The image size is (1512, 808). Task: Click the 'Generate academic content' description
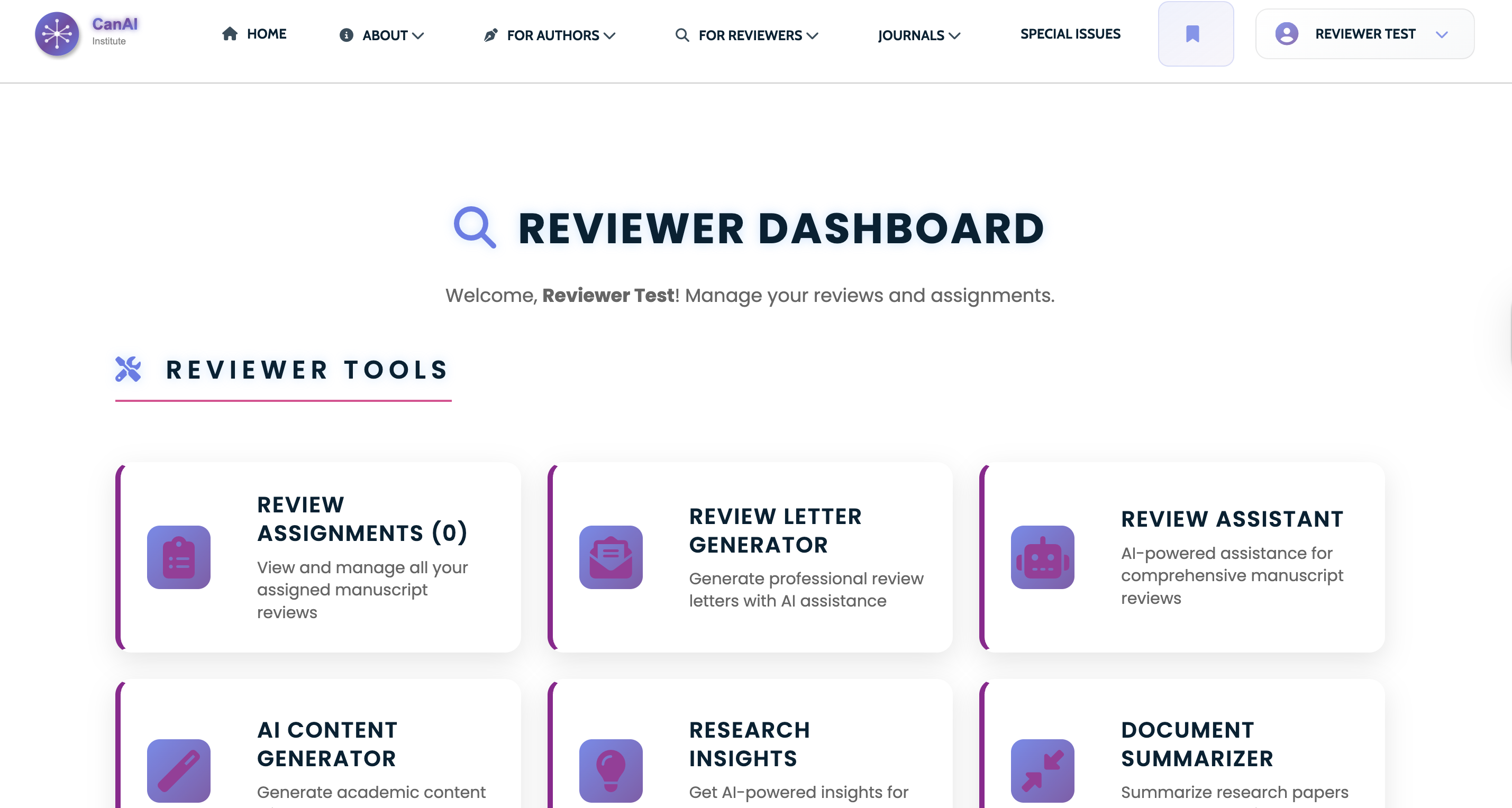click(371, 792)
